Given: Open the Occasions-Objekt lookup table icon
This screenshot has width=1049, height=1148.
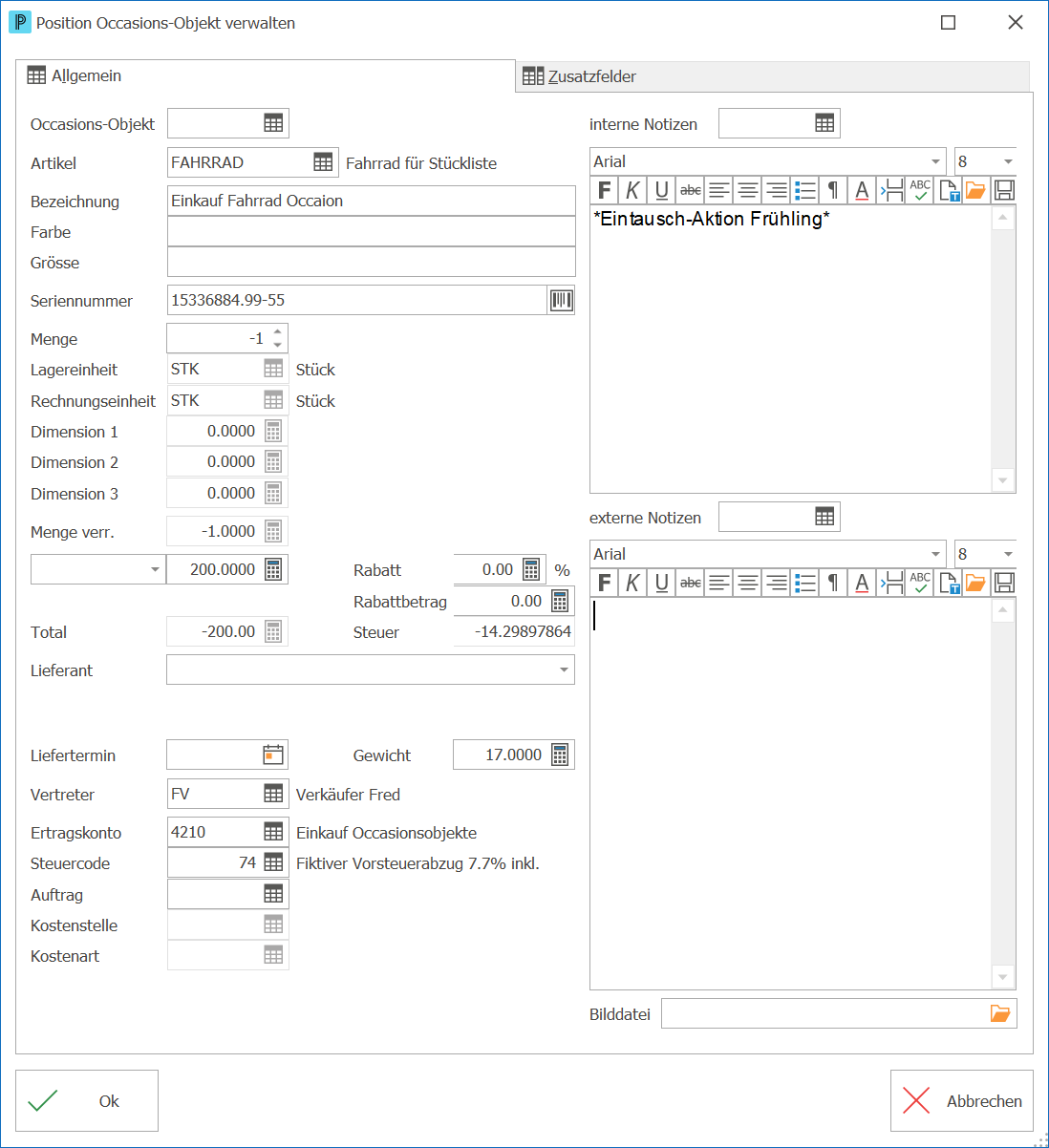Looking at the screenshot, I should (273, 123).
